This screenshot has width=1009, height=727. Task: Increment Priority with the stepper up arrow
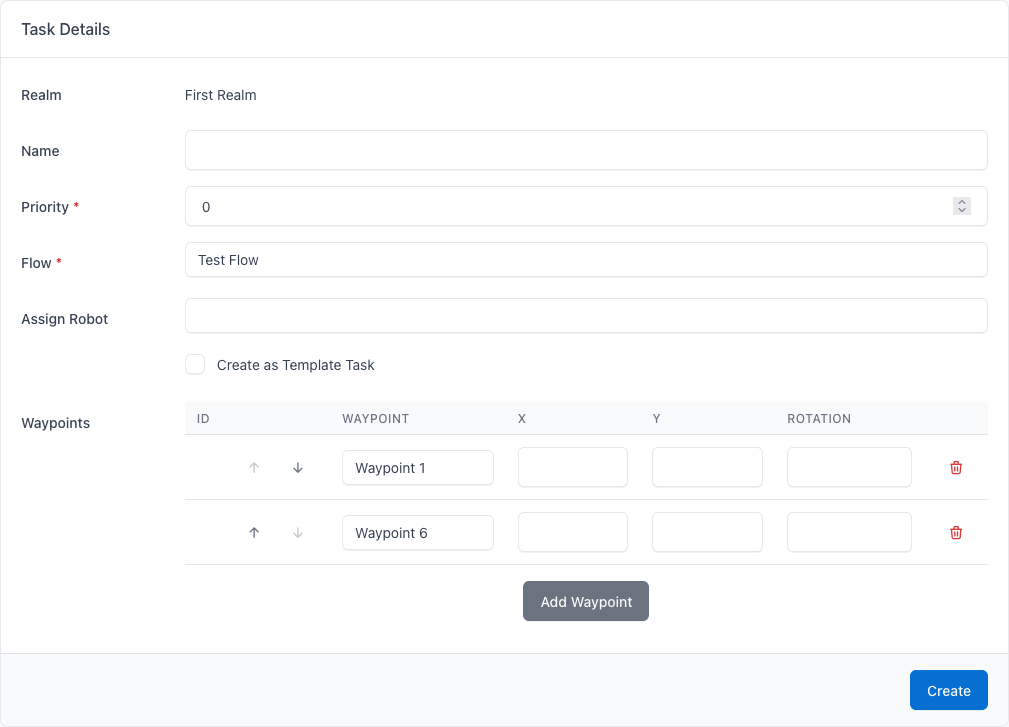(x=962, y=201)
